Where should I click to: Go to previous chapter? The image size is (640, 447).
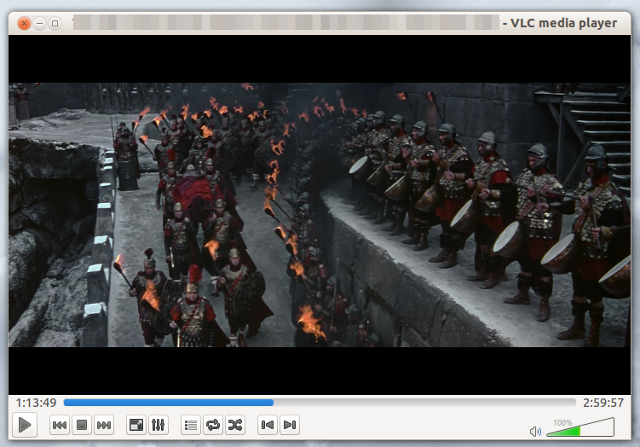(267, 425)
